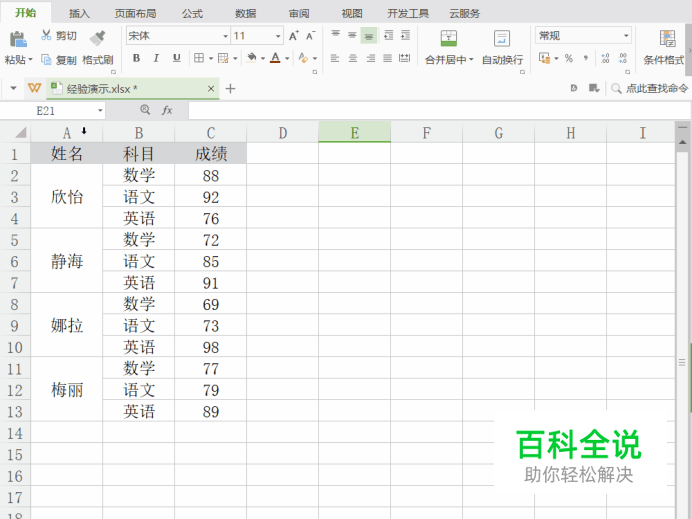Screen dimensions: 692x519
Task: Click the merged cell 静海
Action: point(67,261)
